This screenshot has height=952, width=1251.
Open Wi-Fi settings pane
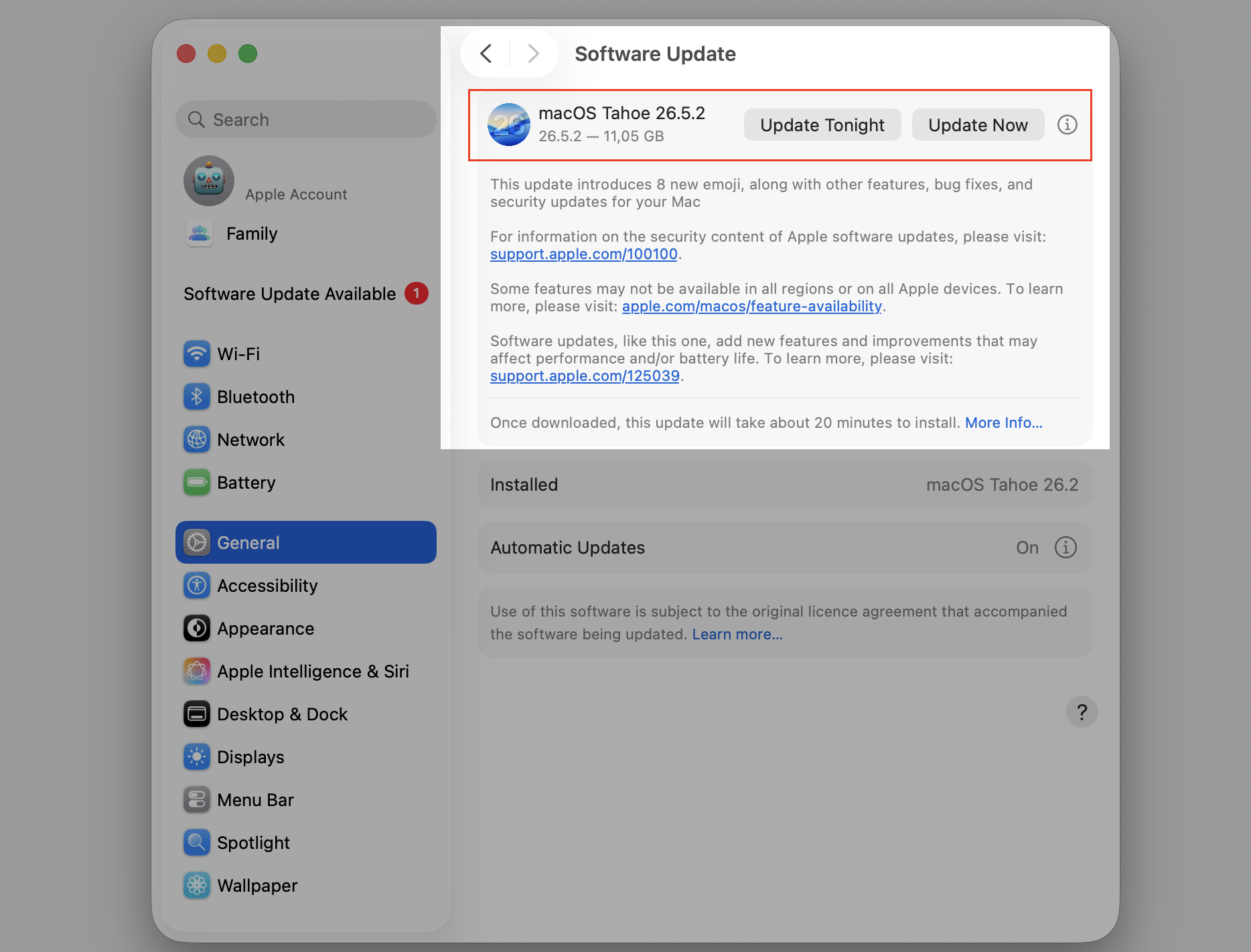(x=306, y=353)
